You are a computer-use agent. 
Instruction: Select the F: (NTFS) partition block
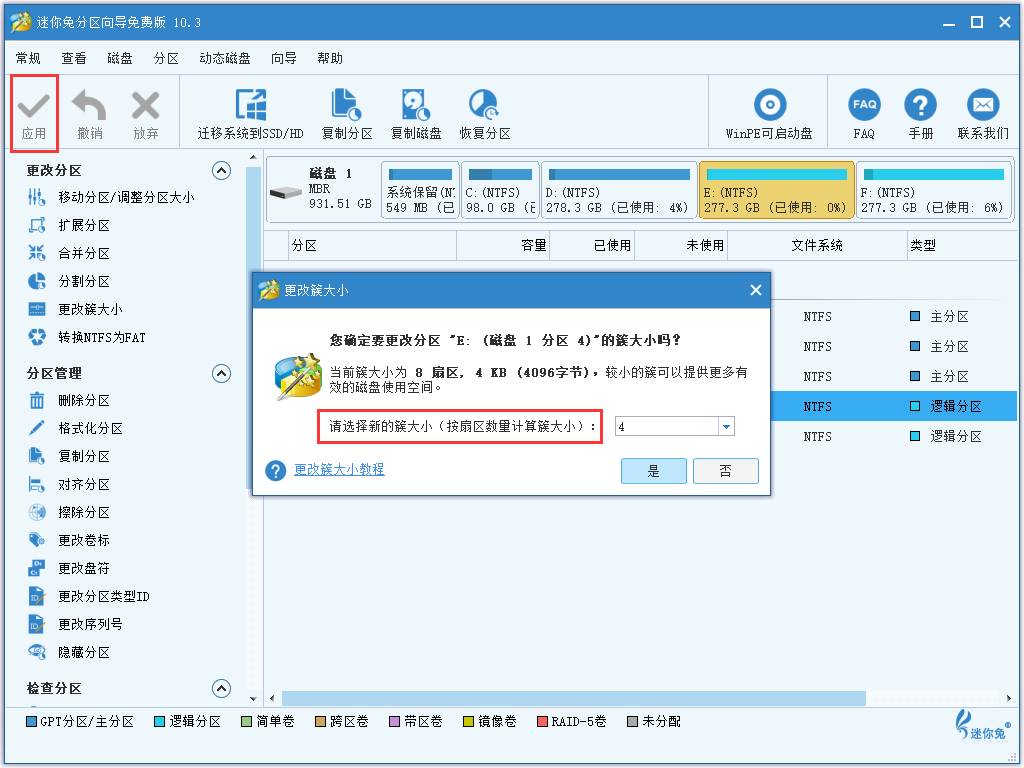point(933,191)
